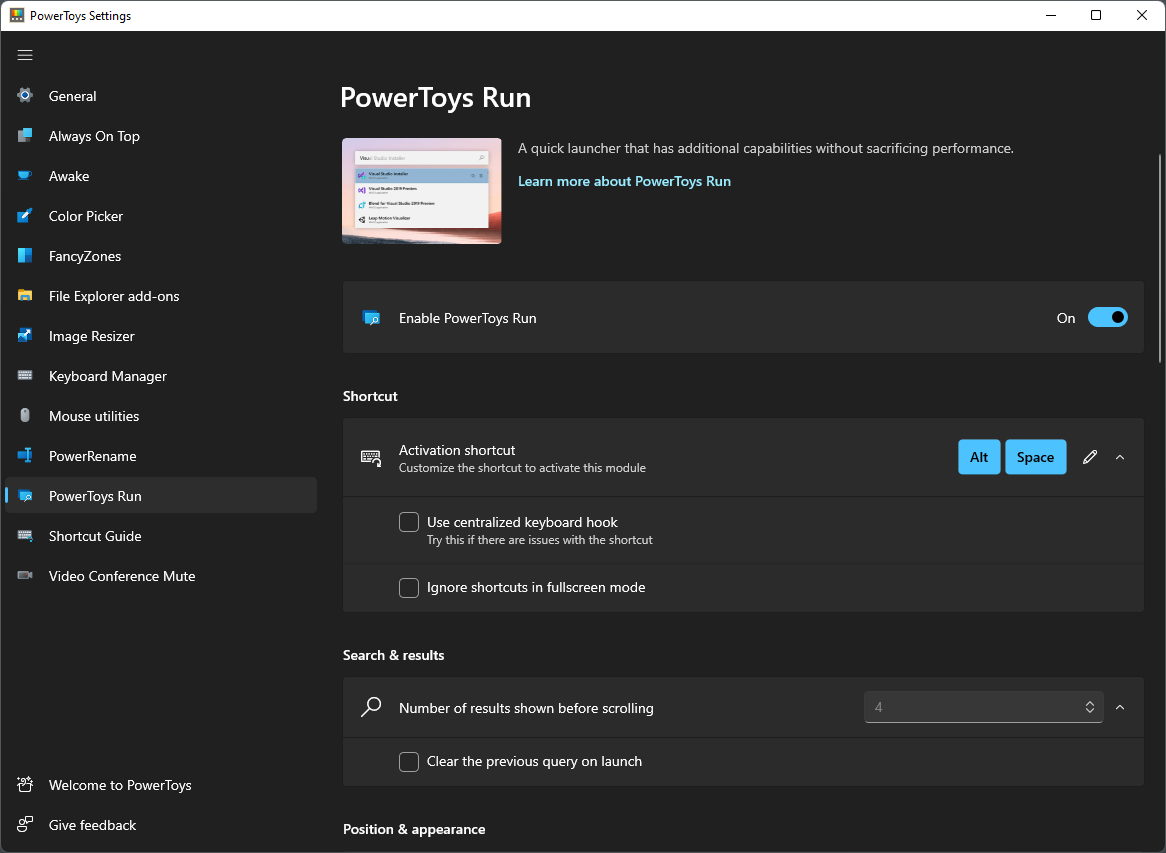Click the General gear icon
Viewport: 1166px width, 853px height.
pyautogui.click(x=25, y=95)
